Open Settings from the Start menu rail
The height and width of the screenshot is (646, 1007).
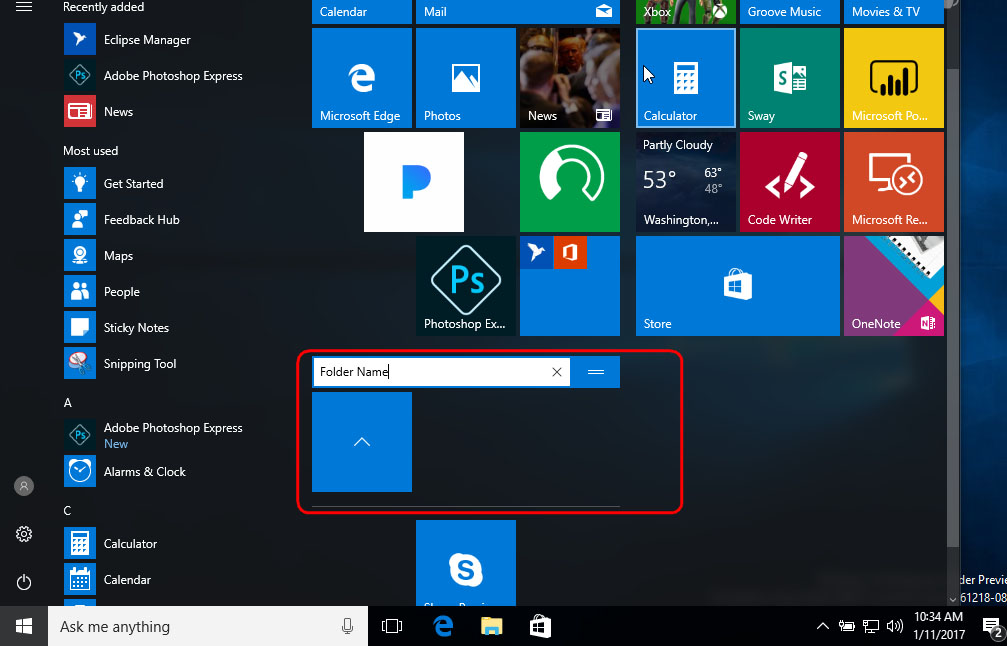[24, 534]
